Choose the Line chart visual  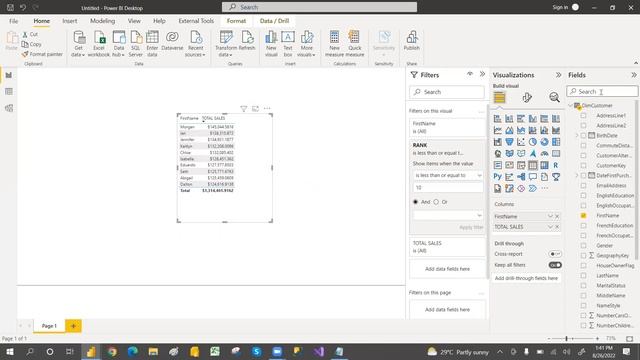click(x=498, y=130)
